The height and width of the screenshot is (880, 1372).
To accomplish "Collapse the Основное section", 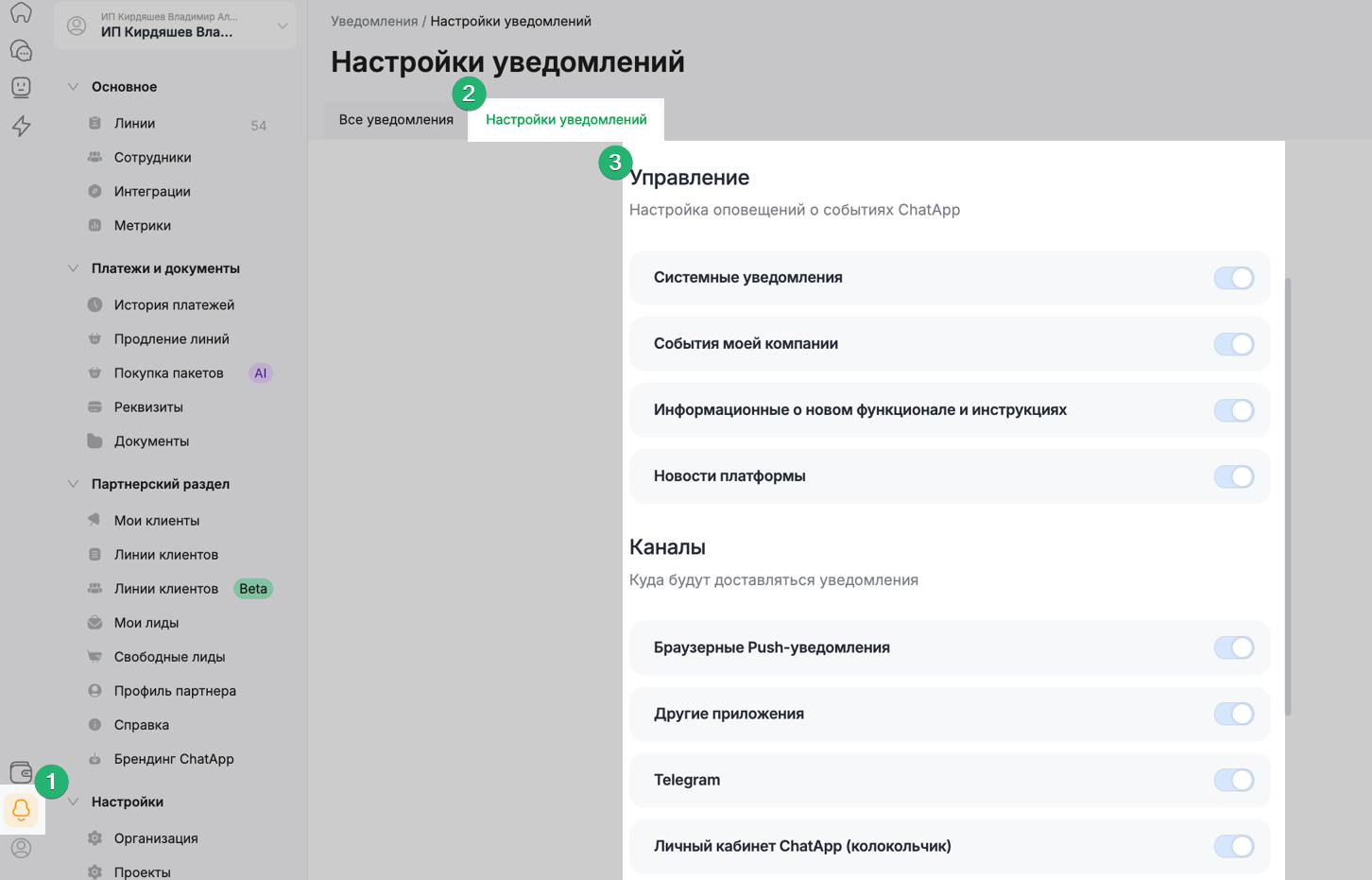I will [x=73, y=87].
